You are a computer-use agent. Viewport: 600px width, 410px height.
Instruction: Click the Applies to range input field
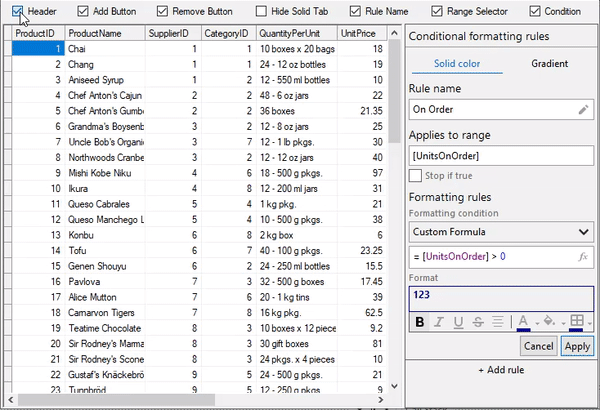tap(501, 155)
